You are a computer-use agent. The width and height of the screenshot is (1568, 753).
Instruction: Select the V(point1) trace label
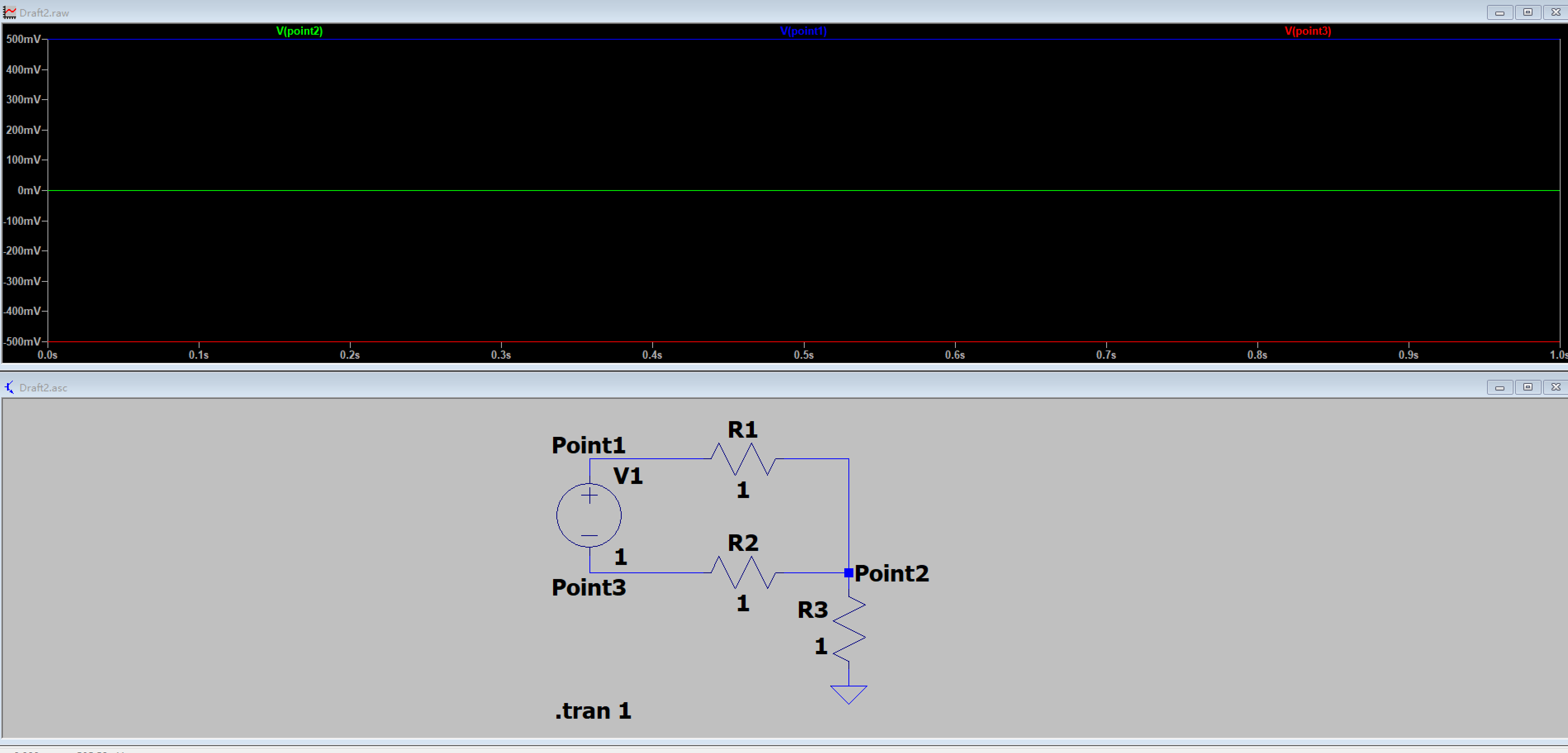tap(803, 31)
